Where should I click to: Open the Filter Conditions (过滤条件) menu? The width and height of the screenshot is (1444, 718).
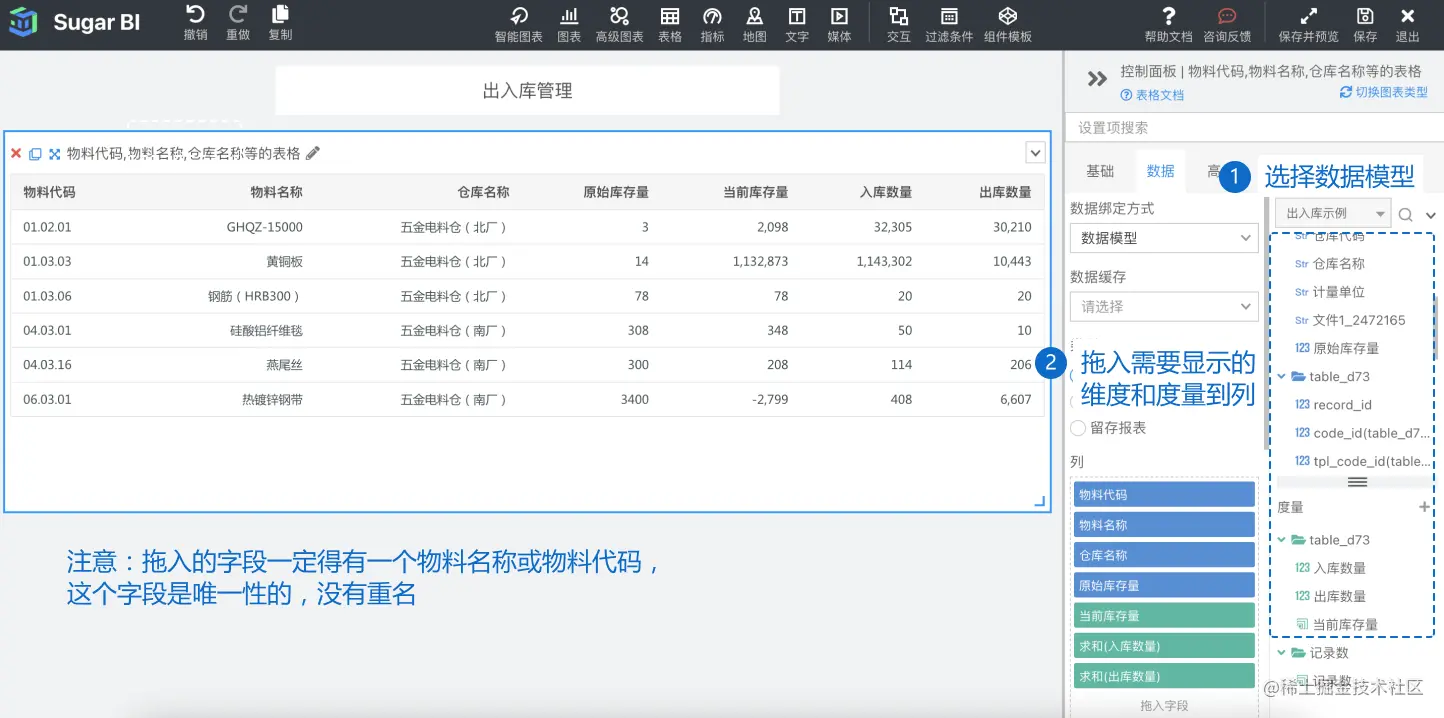[949, 25]
